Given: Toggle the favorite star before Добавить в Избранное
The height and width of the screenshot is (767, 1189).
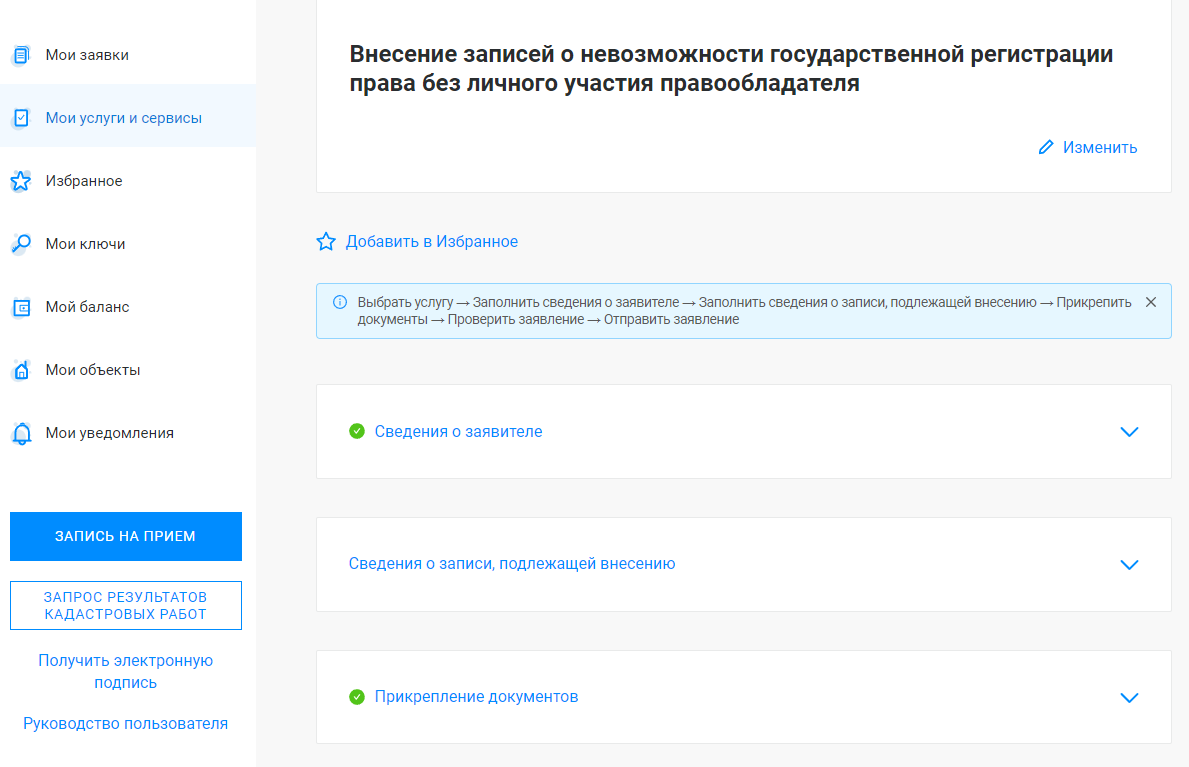Looking at the screenshot, I should tap(325, 241).
